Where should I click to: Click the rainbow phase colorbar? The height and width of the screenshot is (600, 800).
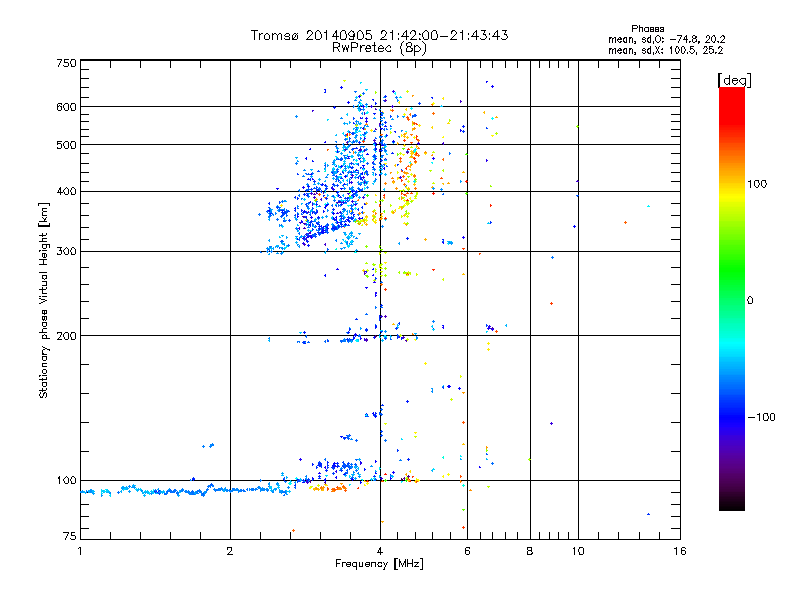coord(732,299)
